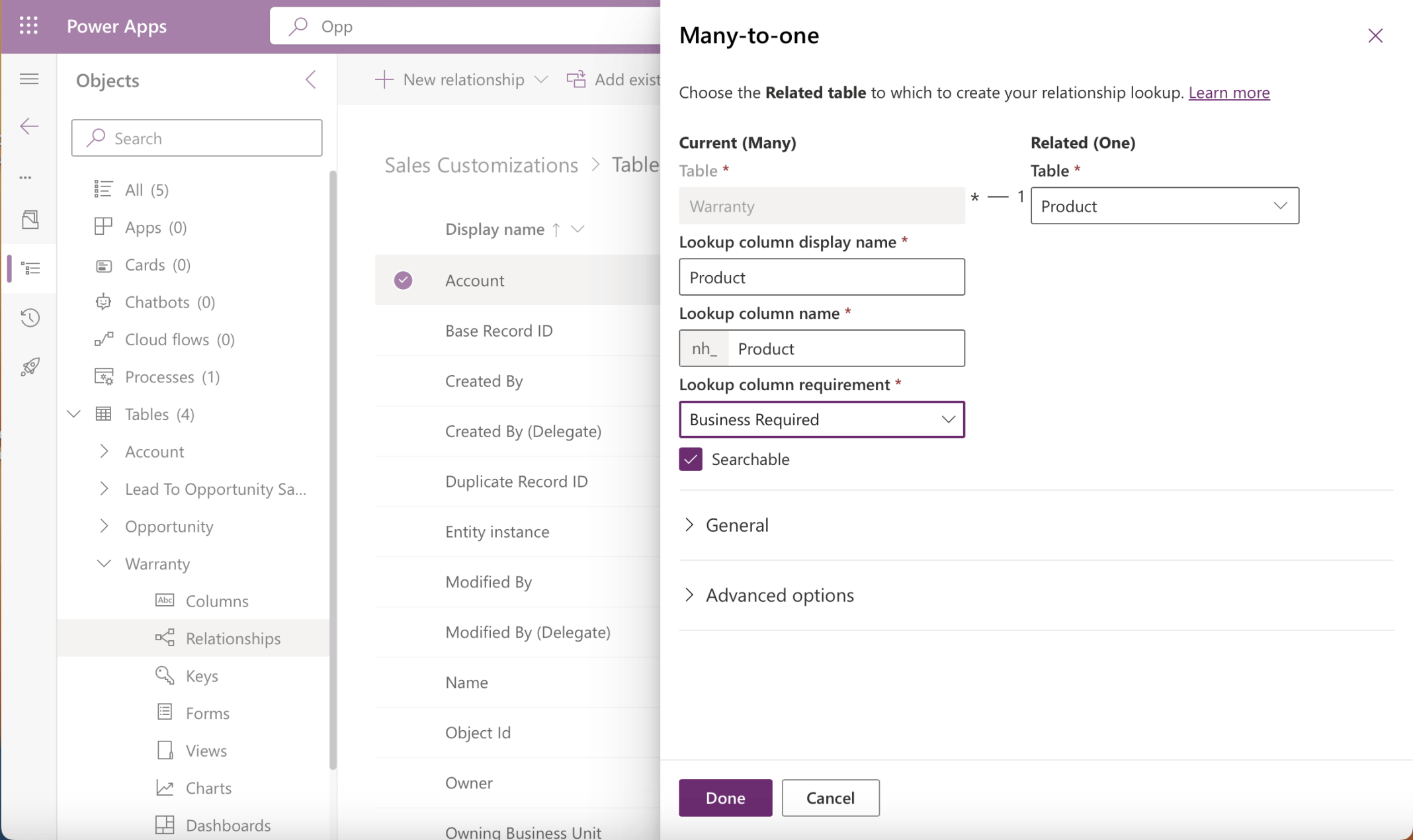
Task: Open the app launcher waffle icon
Action: click(29, 25)
